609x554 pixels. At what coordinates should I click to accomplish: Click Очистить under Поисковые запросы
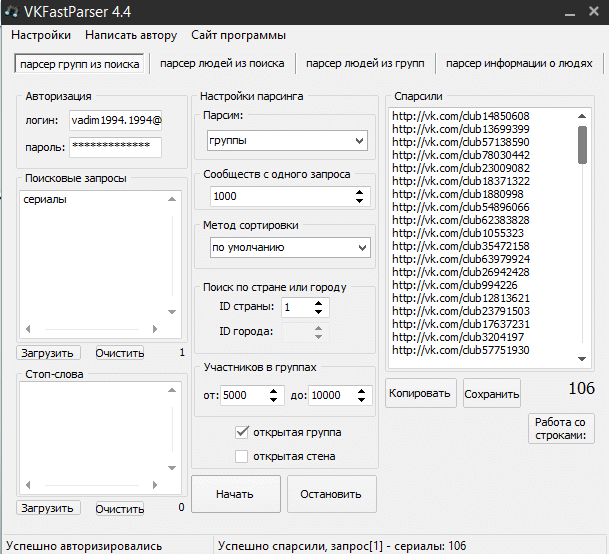[x=120, y=353]
